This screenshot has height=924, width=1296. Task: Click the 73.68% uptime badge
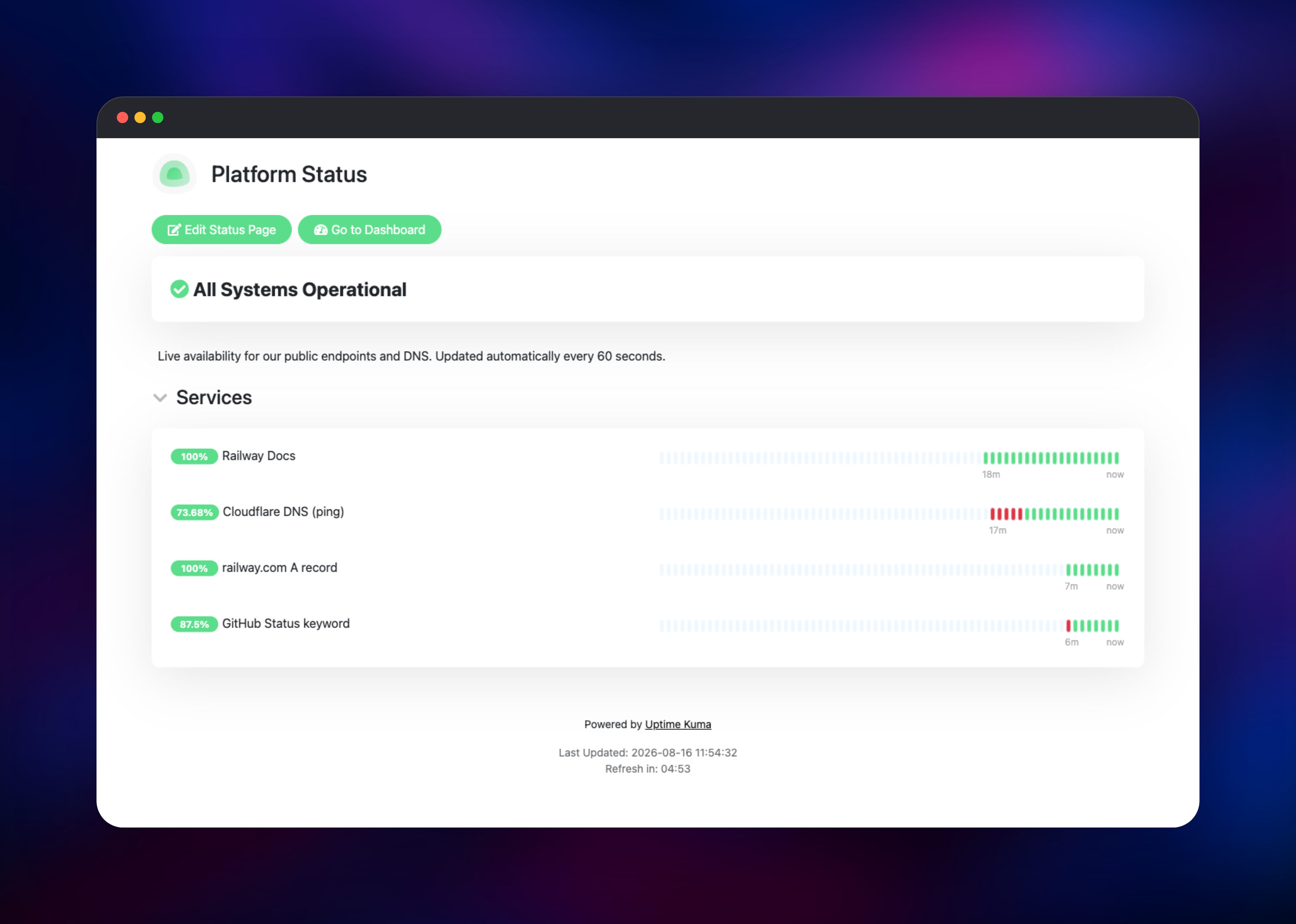pos(195,512)
